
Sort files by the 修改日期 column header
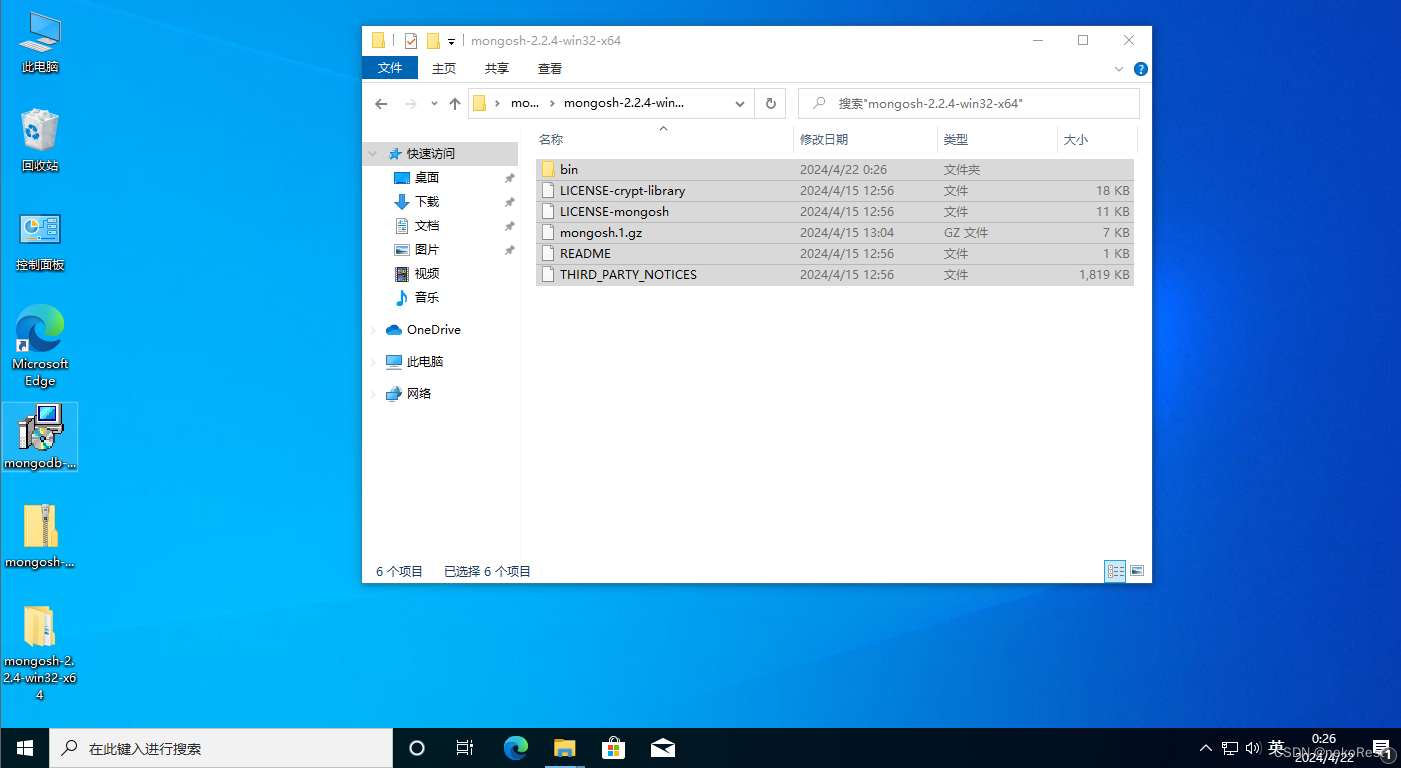coord(866,140)
